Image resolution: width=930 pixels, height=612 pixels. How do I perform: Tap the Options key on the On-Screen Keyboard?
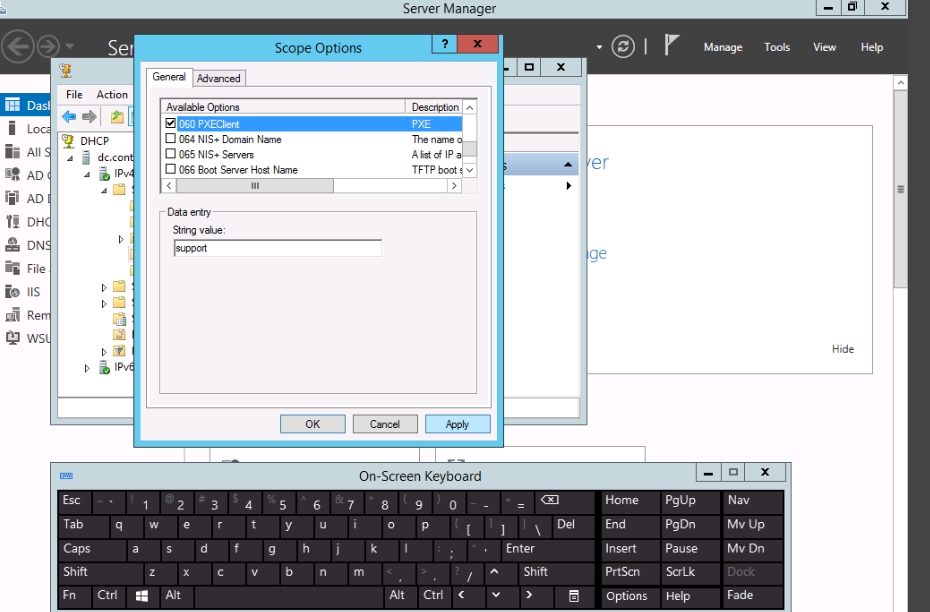(x=630, y=596)
